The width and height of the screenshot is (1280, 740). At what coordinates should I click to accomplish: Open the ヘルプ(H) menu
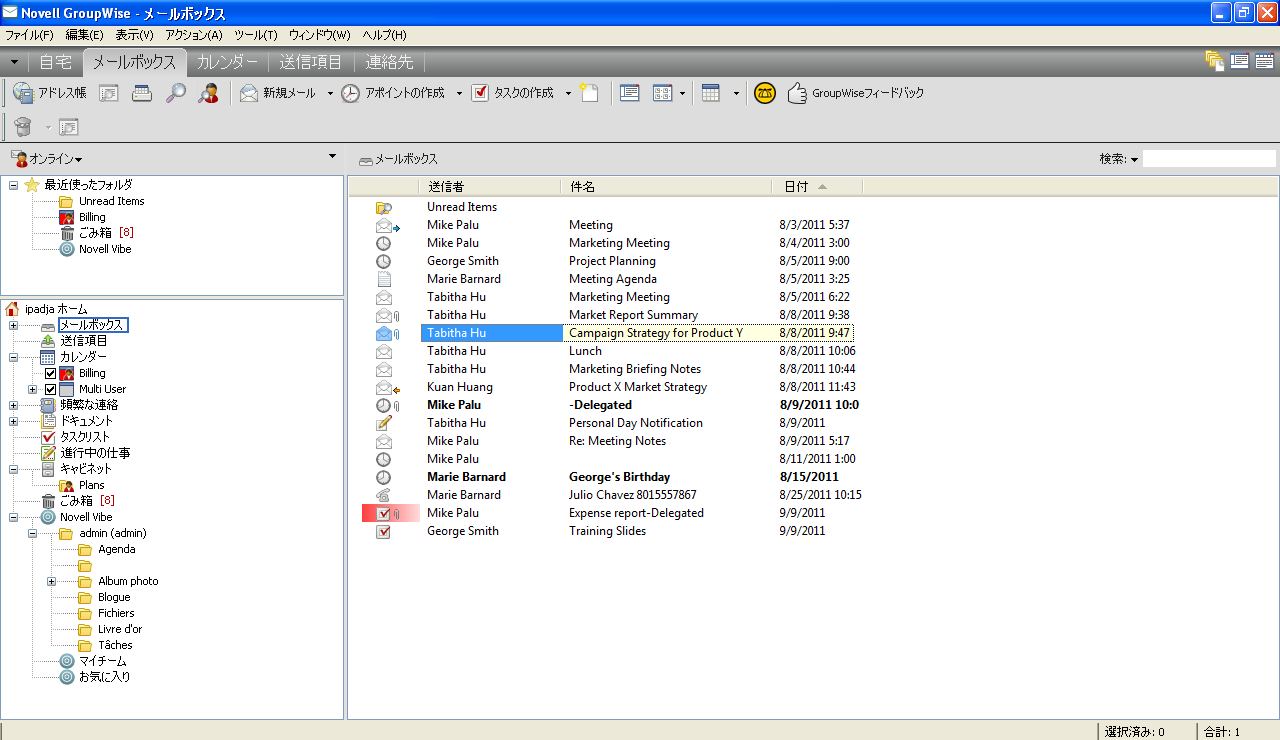tap(384, 35)
